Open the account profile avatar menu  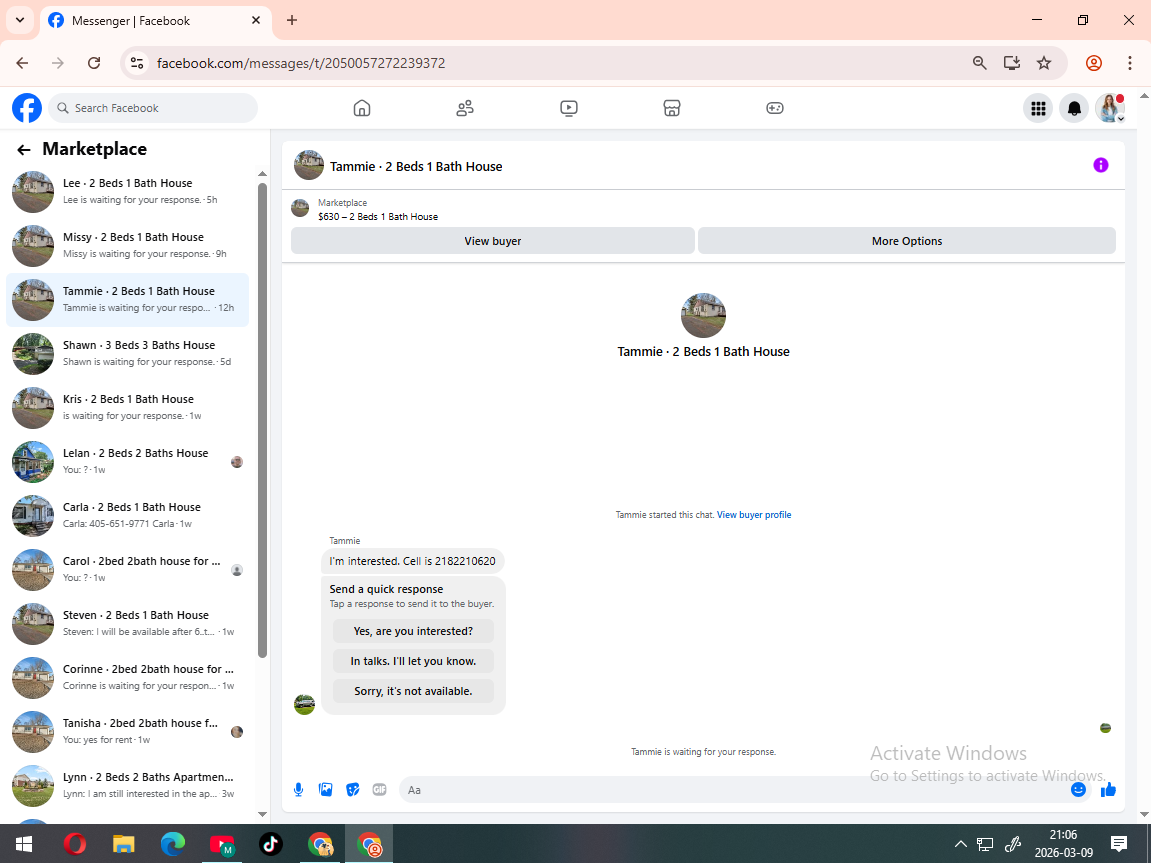pyautogui.click(x=1110, y=109)
